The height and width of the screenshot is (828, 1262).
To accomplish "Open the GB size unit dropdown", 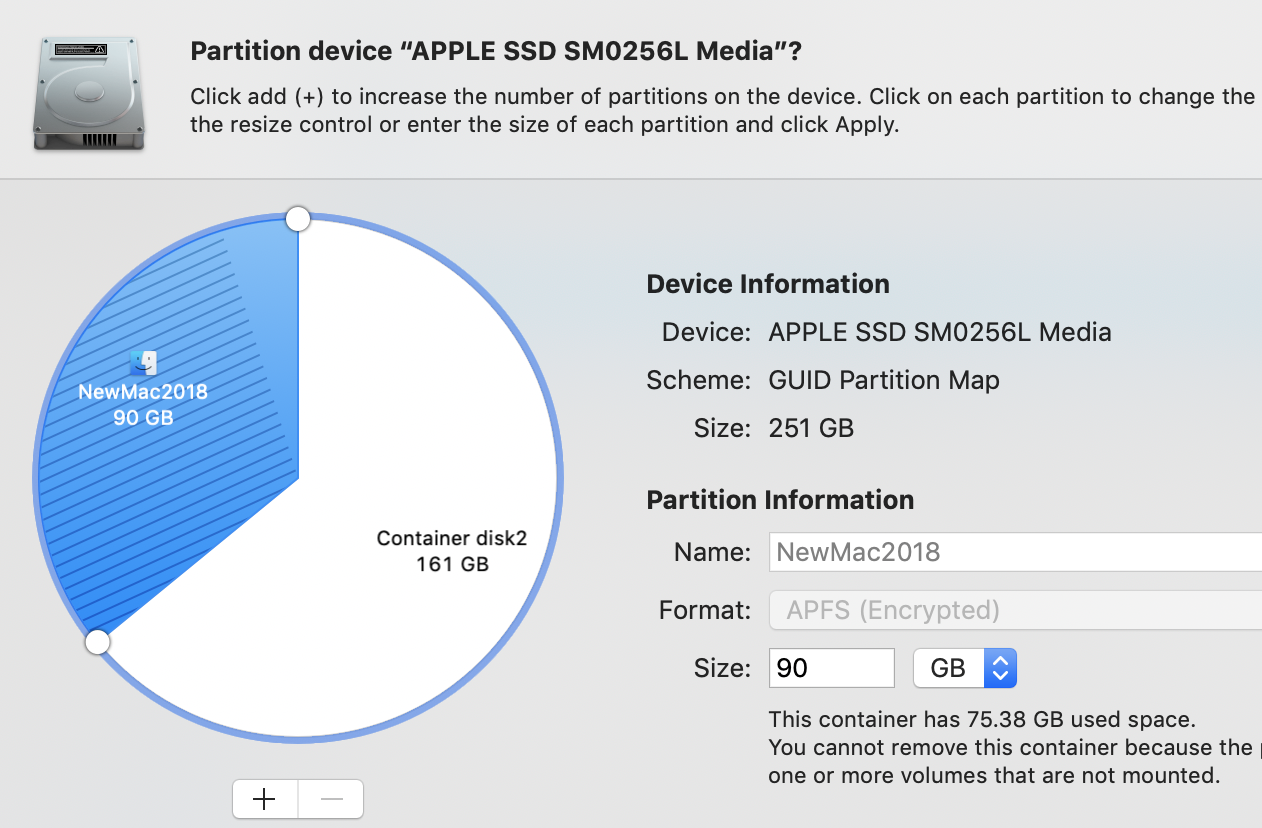I will pyautogui.click(x=965, y=668).
